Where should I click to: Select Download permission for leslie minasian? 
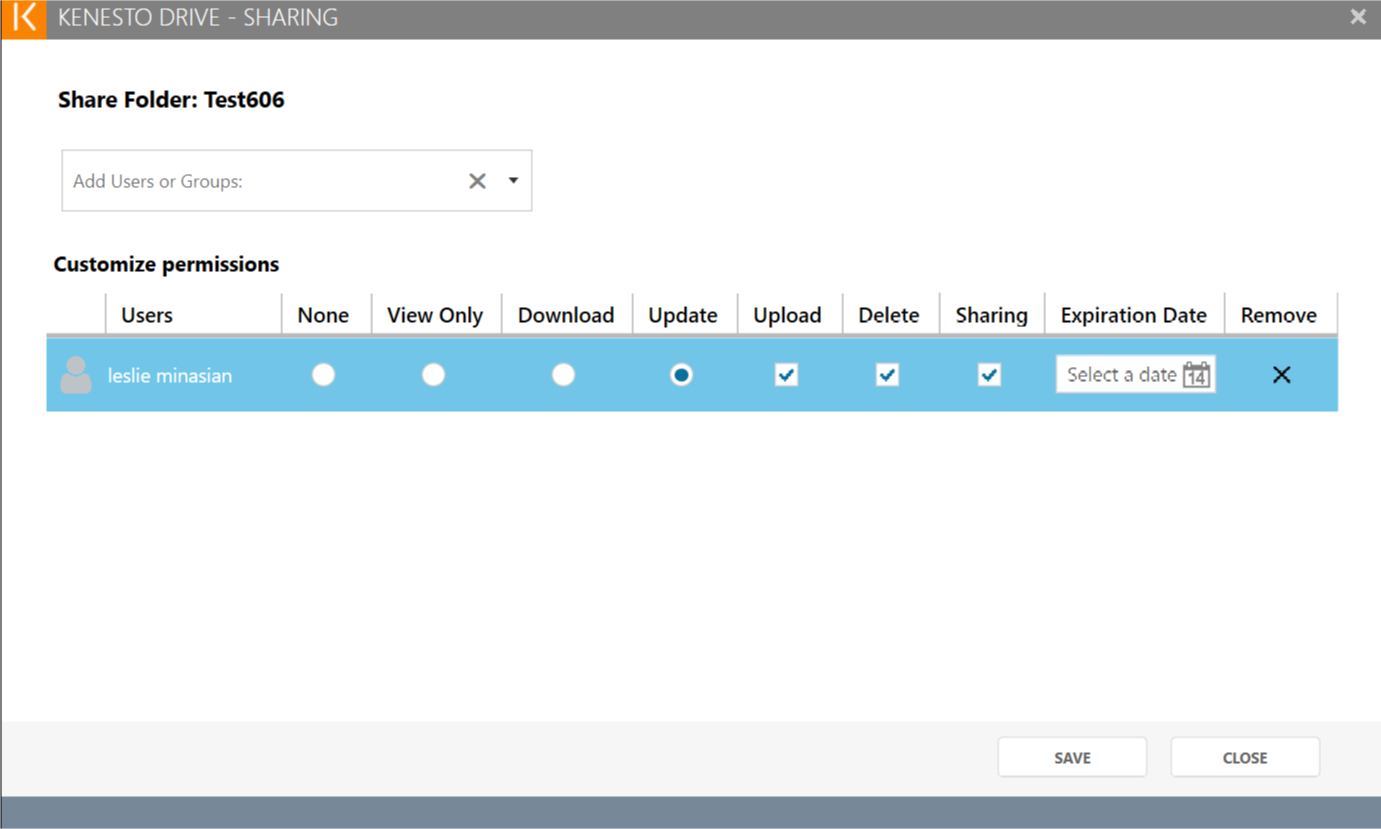tap(563, 374)
